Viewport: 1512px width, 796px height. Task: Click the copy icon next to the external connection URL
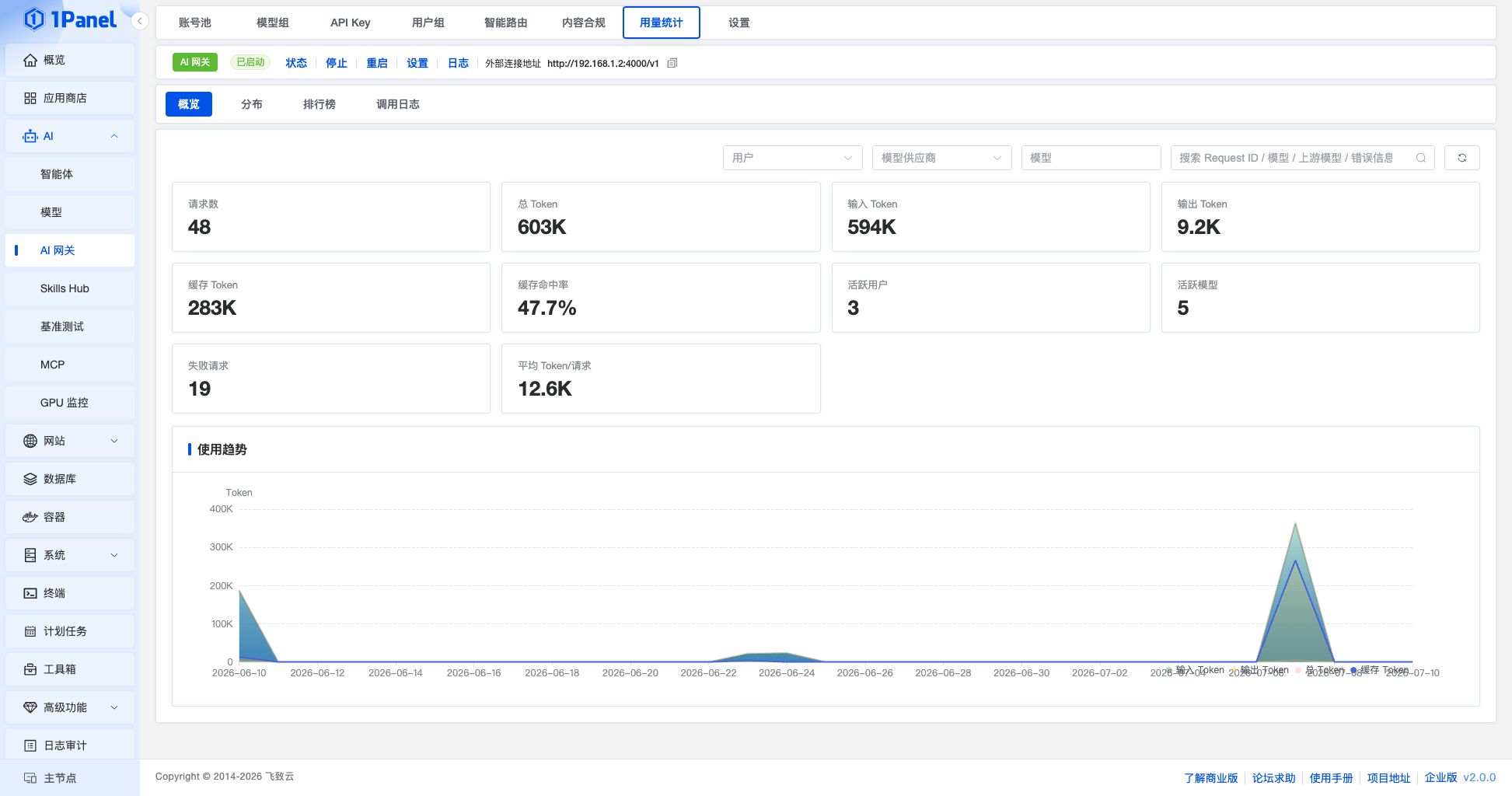pyautogui.click(x=672, y=63)
